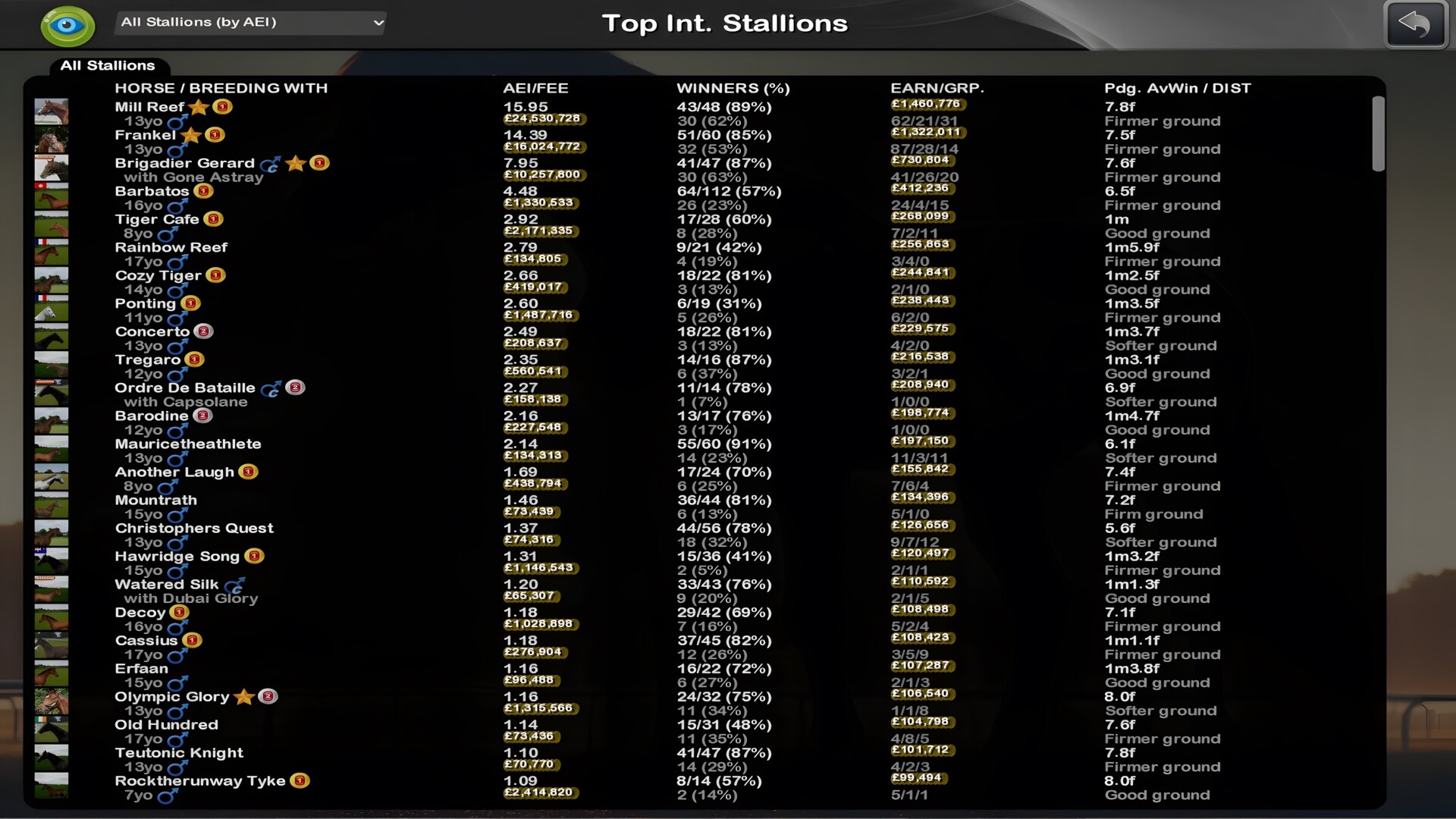Toggle the medal marker on Another Laugh

(248, 471)
